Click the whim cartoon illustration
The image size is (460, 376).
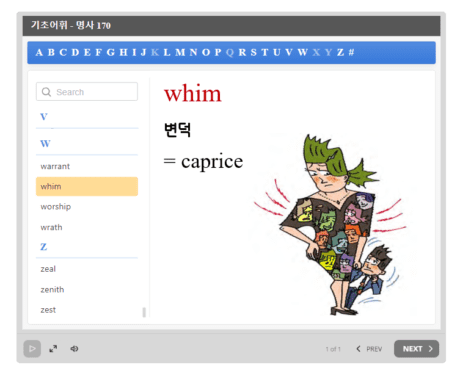pyautogui.click(x=330, y=224)
